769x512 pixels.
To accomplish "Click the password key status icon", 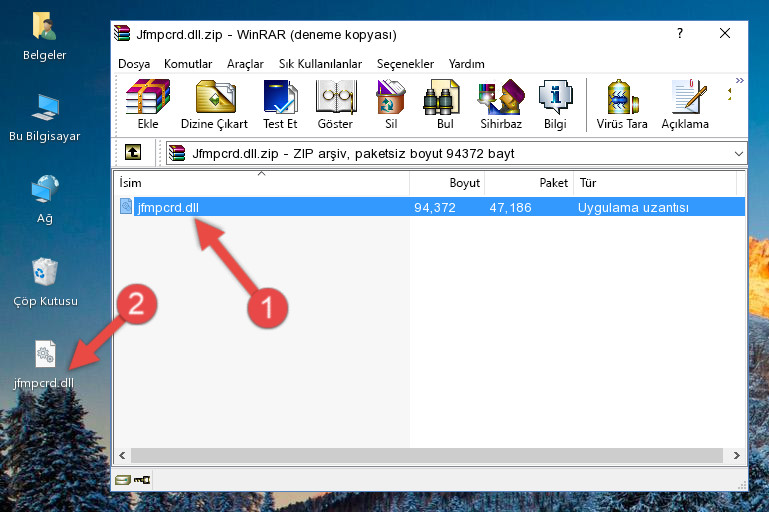I will 142,480.
